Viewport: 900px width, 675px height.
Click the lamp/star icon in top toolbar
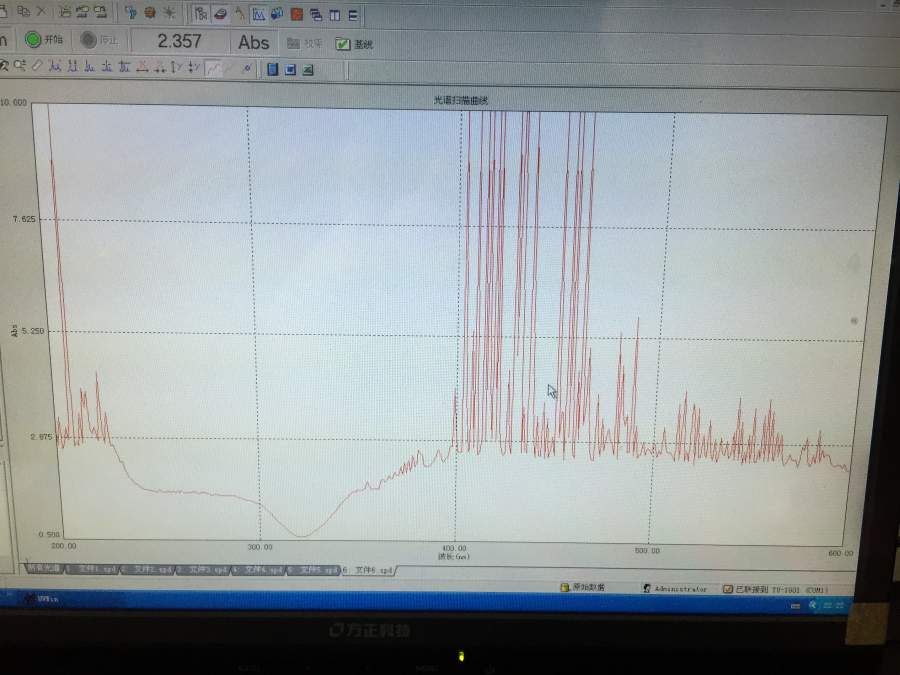click(169, 13)
